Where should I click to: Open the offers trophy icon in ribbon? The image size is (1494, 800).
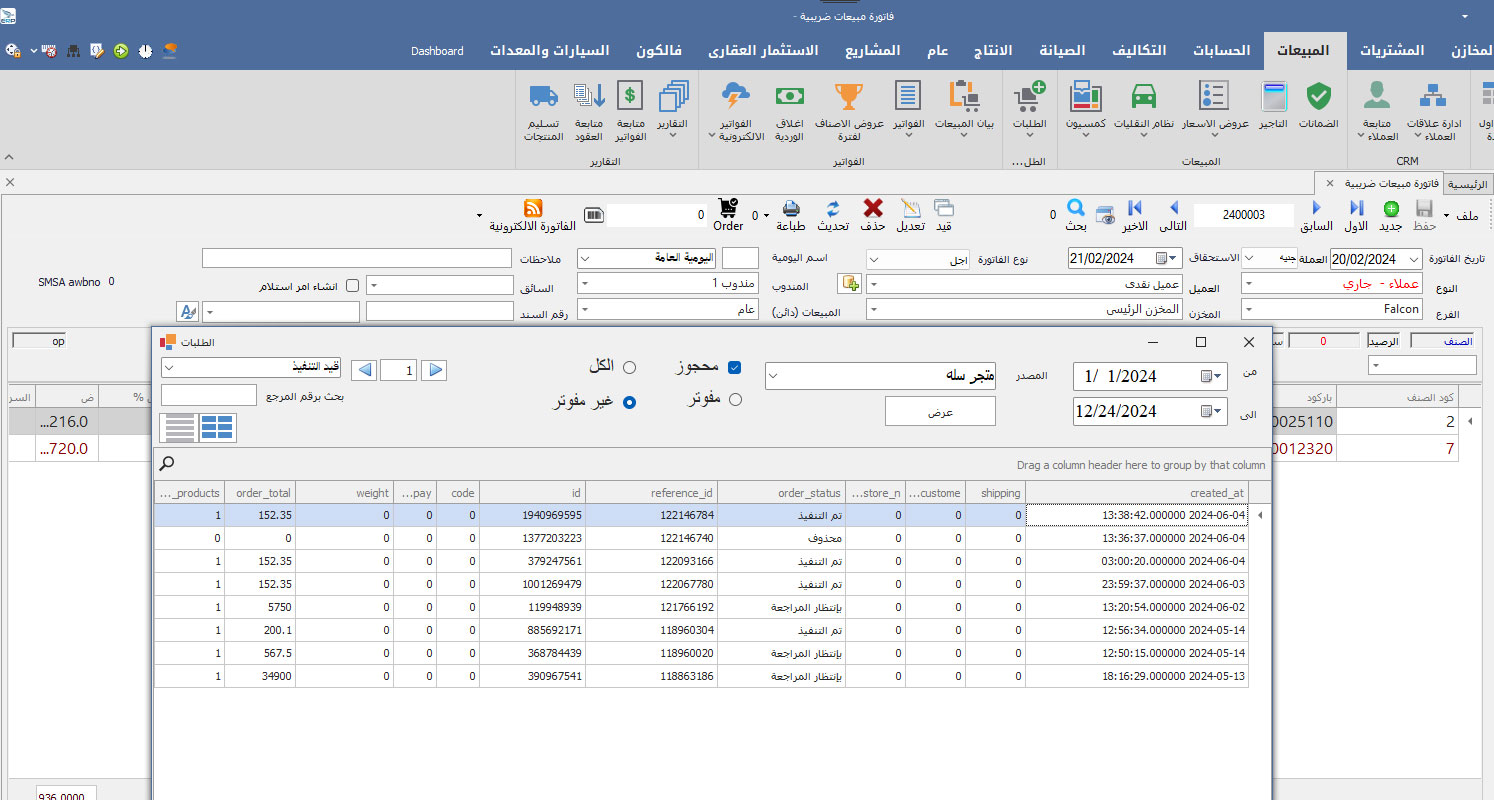click(848, 97)
